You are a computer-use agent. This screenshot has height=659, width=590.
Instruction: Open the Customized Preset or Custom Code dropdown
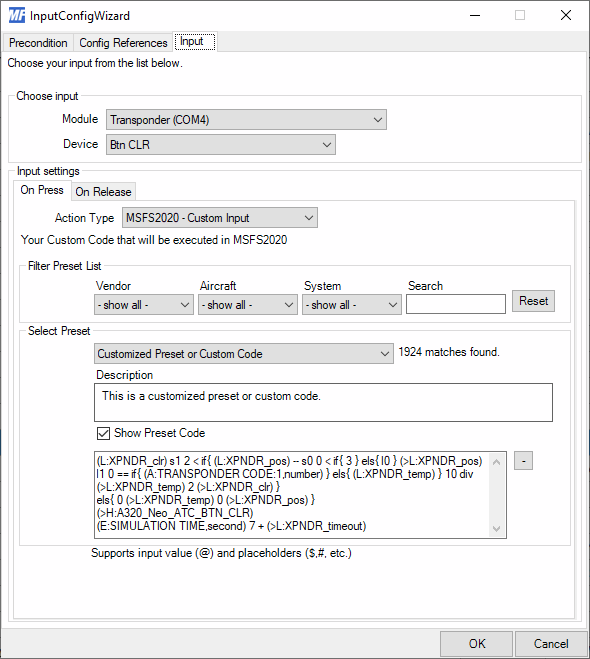244,354
